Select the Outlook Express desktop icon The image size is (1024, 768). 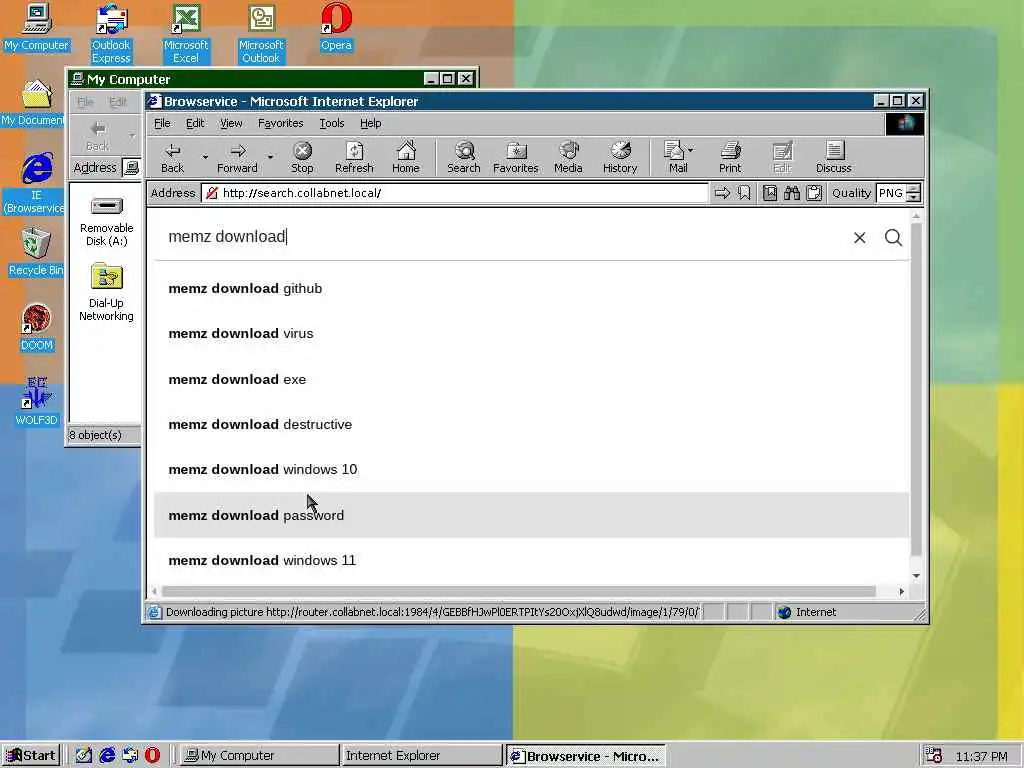(x=111, y=34)
